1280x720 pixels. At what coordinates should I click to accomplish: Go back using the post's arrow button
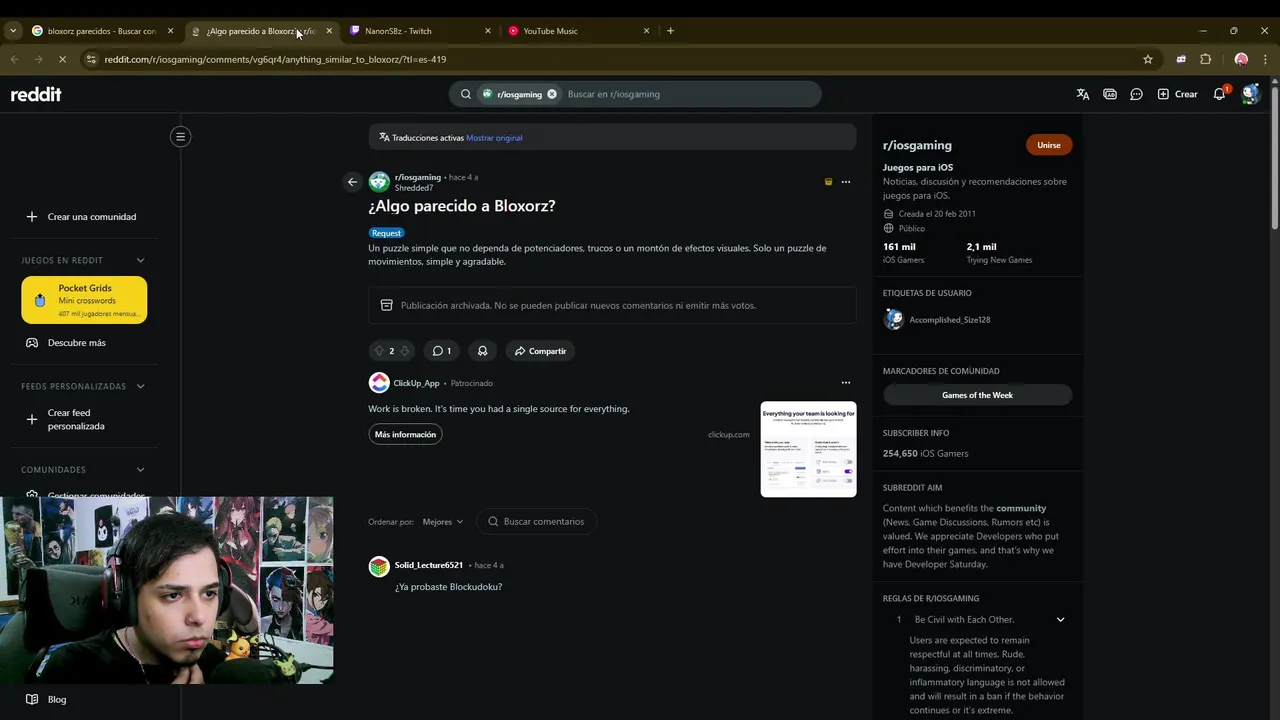[x=352, y=182]
